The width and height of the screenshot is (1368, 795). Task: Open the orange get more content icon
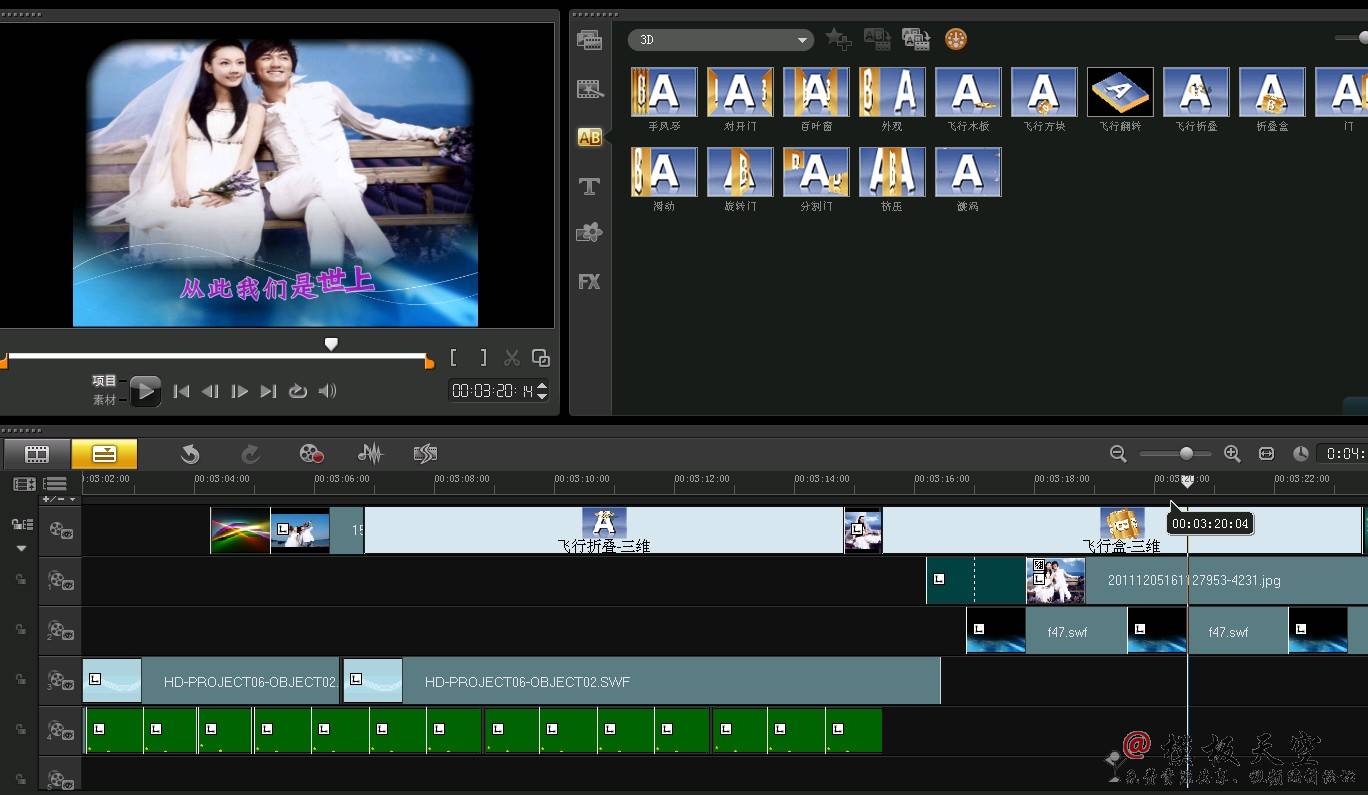(956, 40)
